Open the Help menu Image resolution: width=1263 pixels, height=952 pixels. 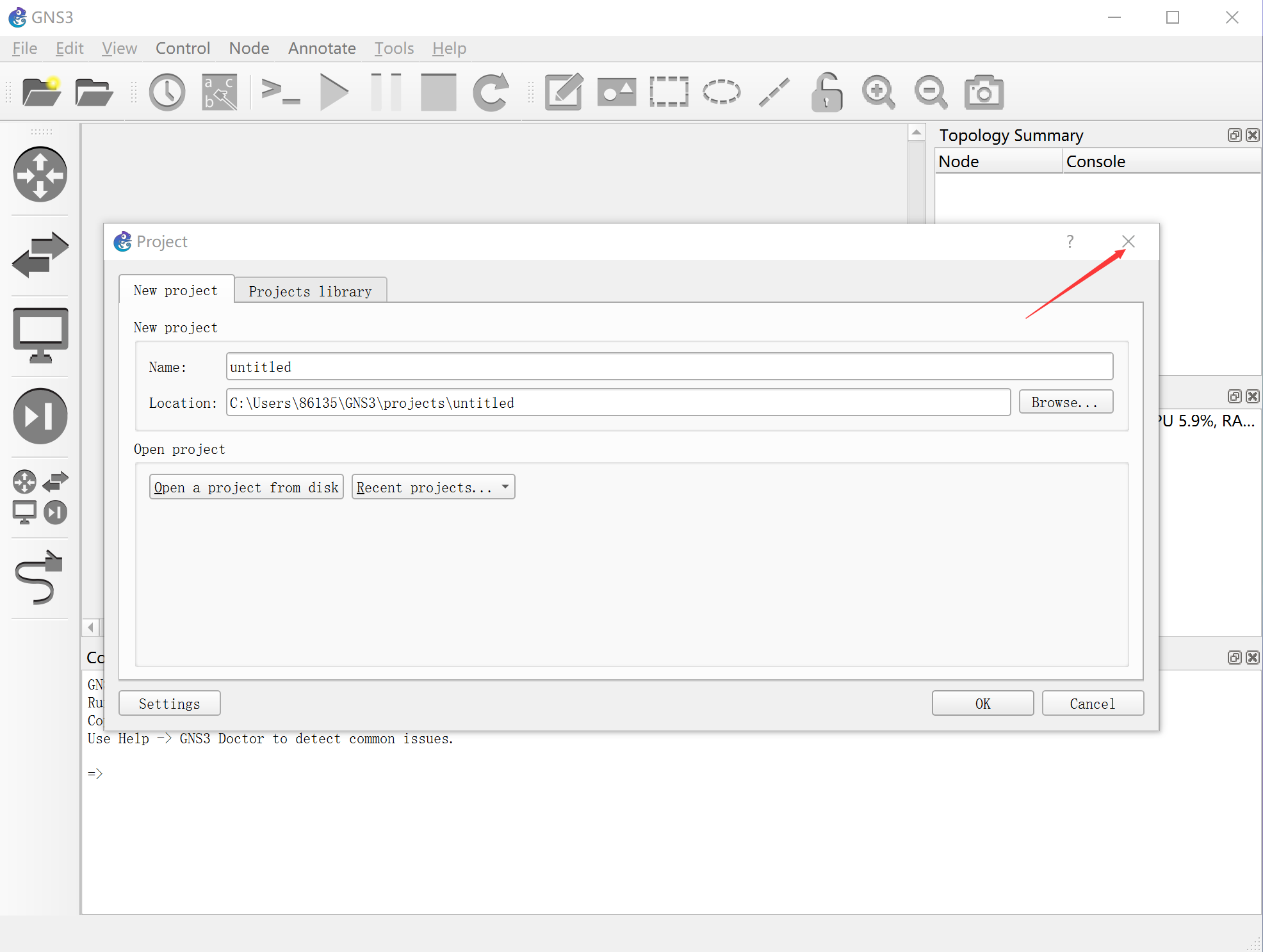[450, 48]
